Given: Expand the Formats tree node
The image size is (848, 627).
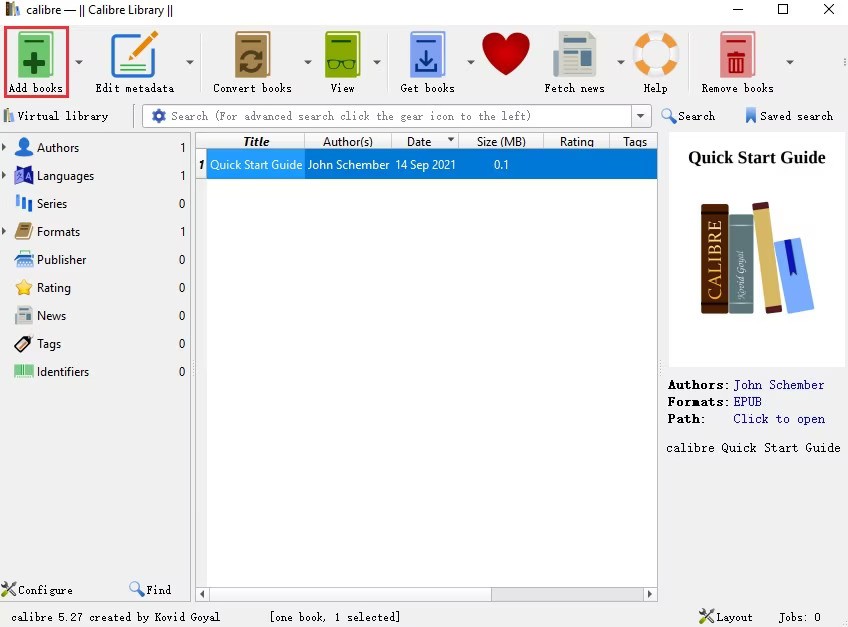Looking at the screenshot, I should pos(4,232).
